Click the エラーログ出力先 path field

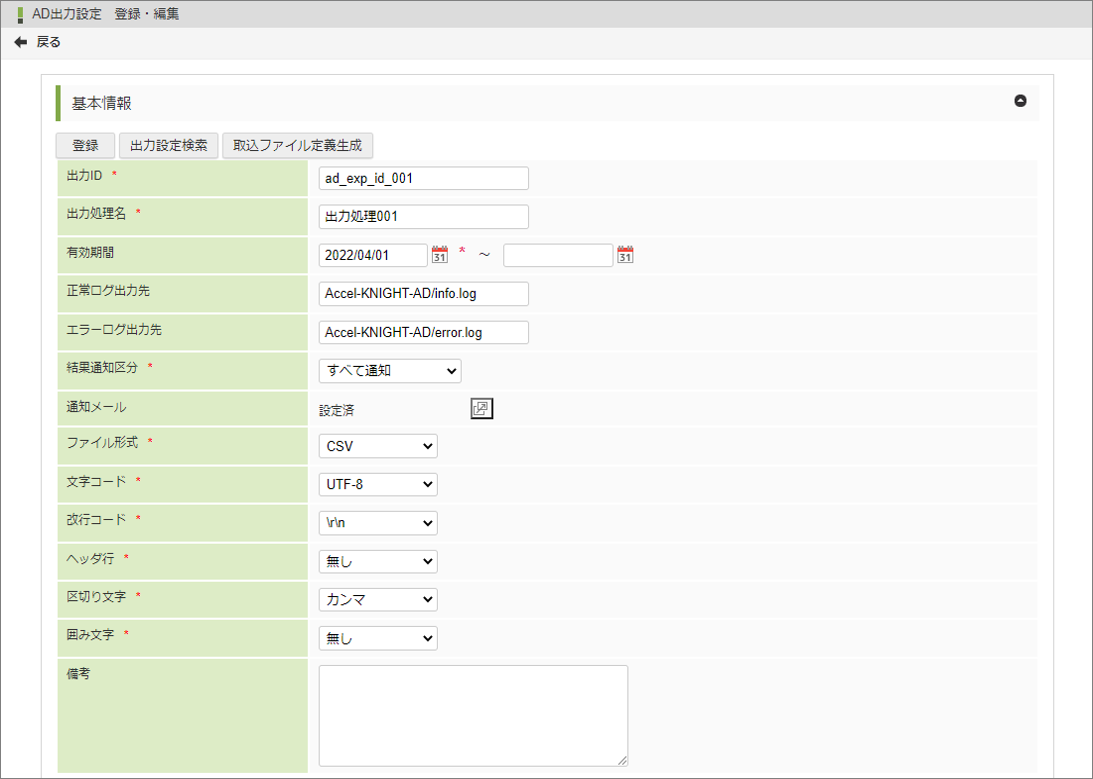tap(423, 332)
